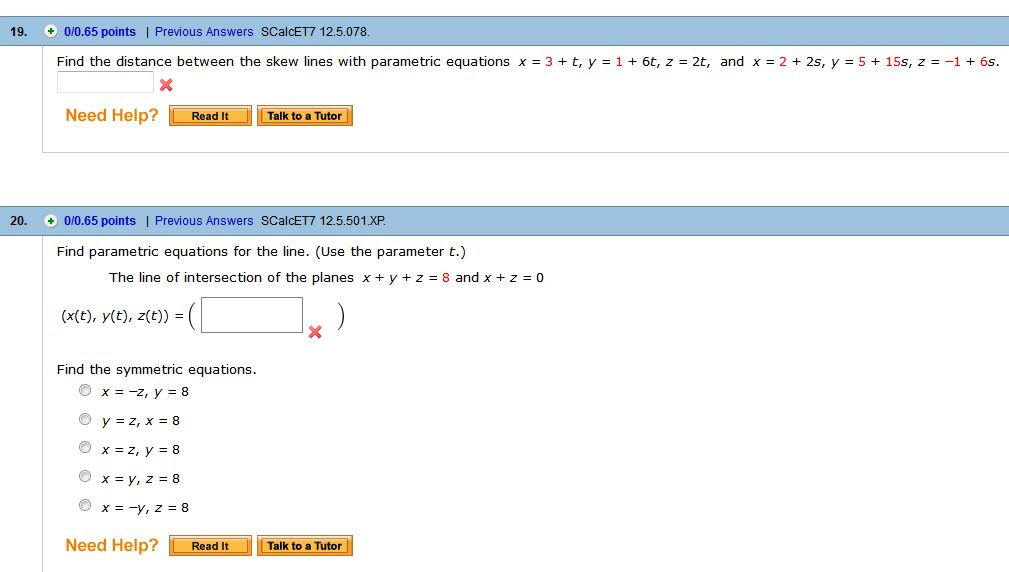Image resolution: width=1009 pixels, height=572 pixels.
Task: Focus the skew lines distance answer field
Action: click(x=105, y=83)
